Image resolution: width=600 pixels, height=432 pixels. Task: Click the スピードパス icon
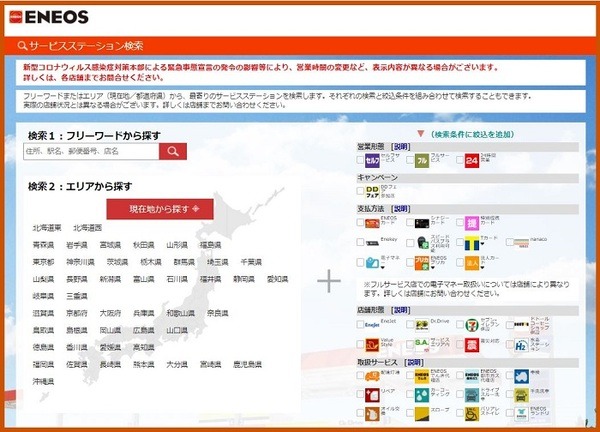pos(422,243)
